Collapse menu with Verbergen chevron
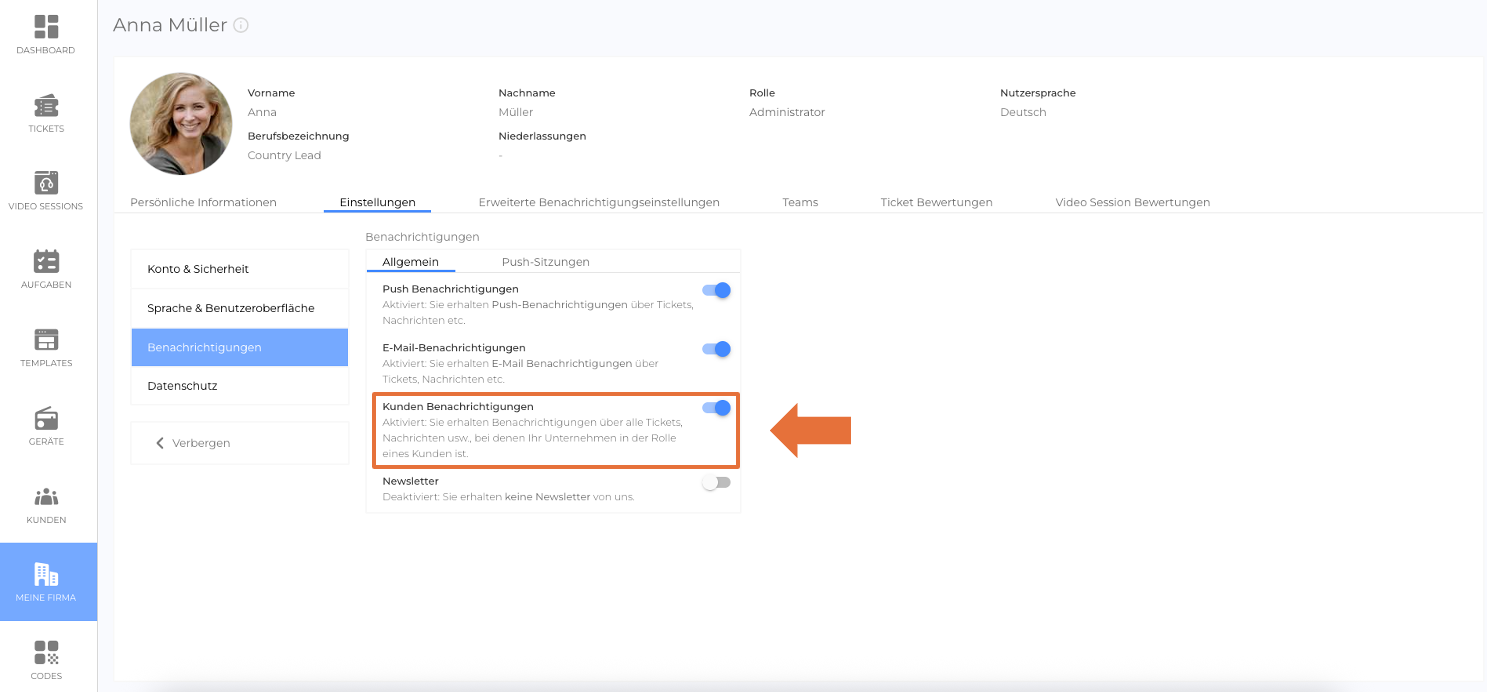 click(160, 443)
